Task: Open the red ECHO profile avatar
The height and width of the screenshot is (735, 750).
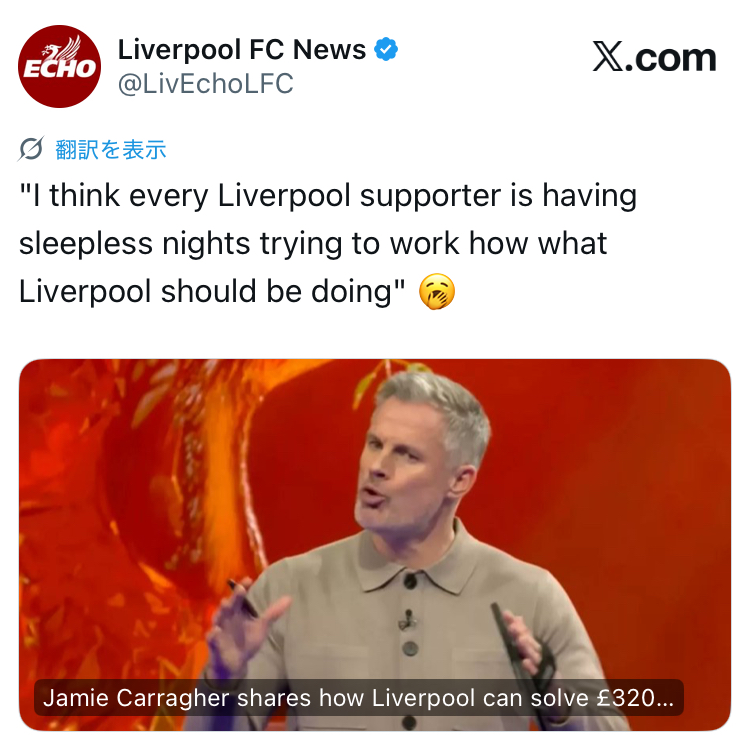Action: [x=60, y=66]
